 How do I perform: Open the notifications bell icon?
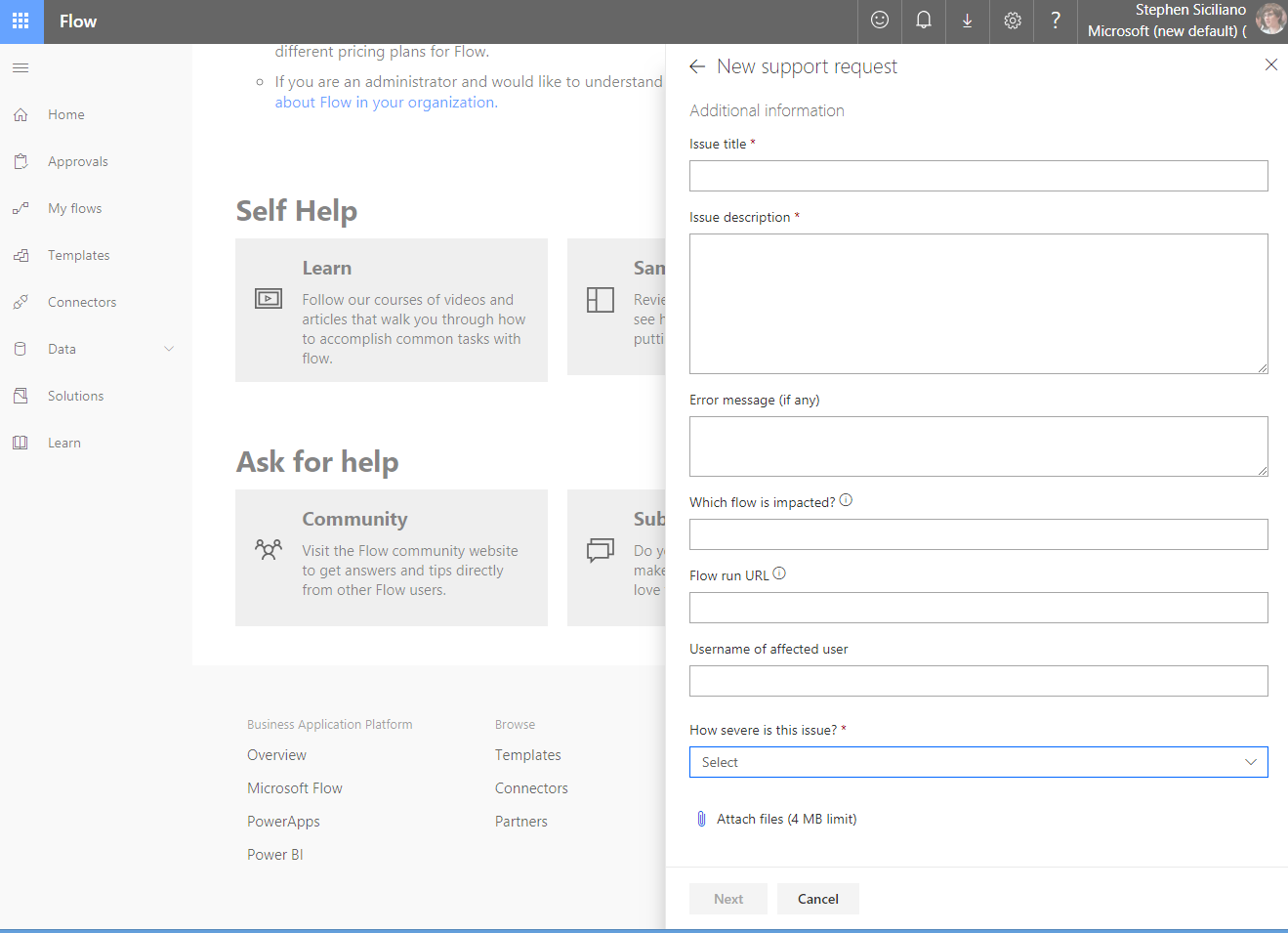point(923,21)
